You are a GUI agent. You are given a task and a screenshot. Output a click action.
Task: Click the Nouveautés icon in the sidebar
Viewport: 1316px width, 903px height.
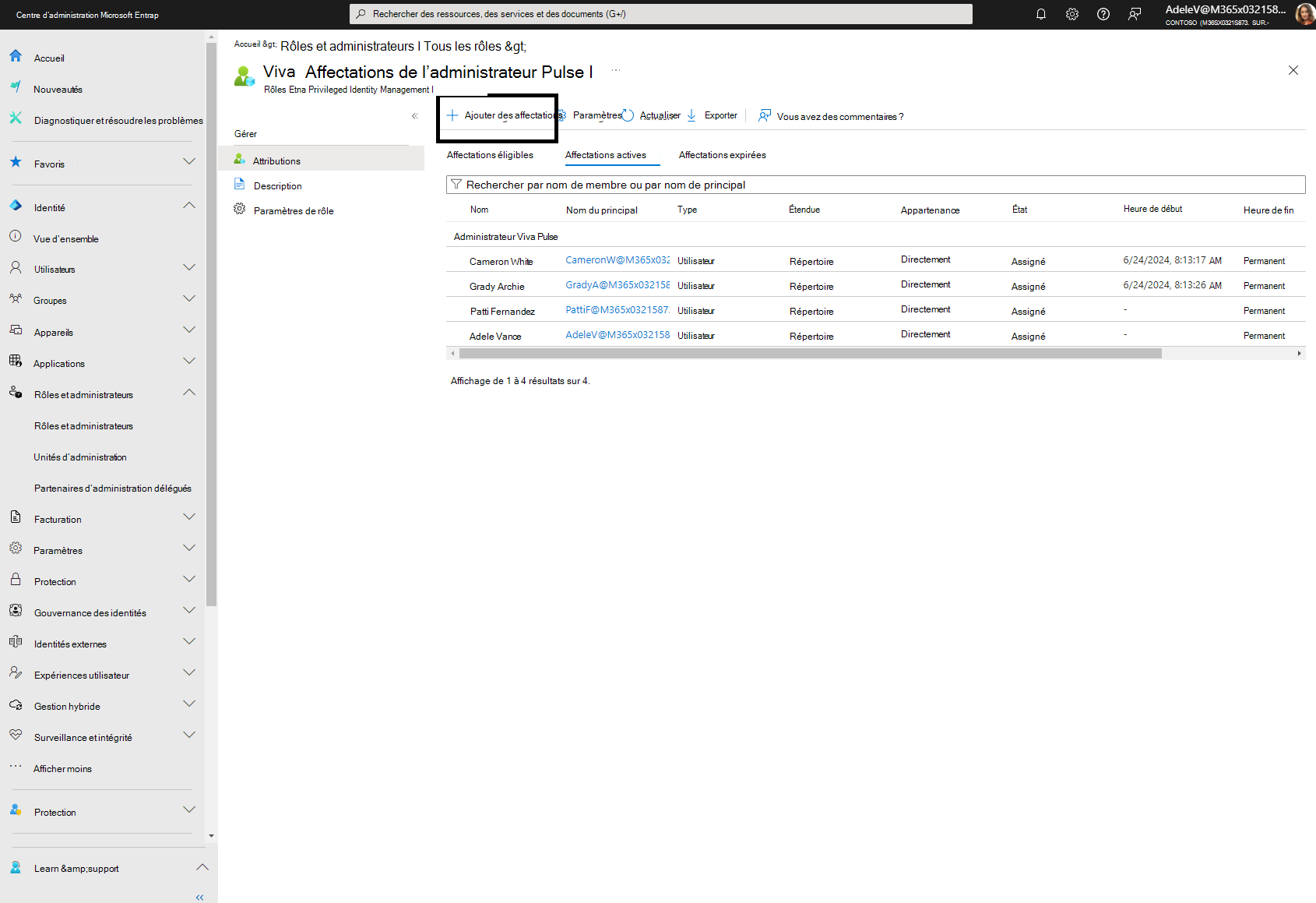pos(16,87)
